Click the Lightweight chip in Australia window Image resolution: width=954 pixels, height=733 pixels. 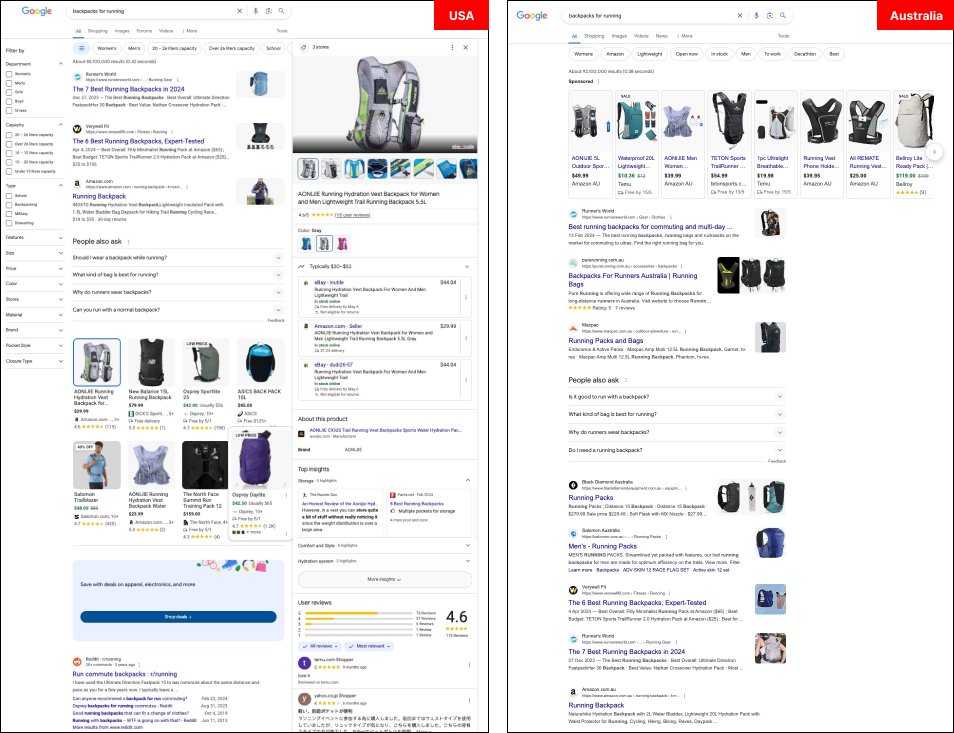650,54
